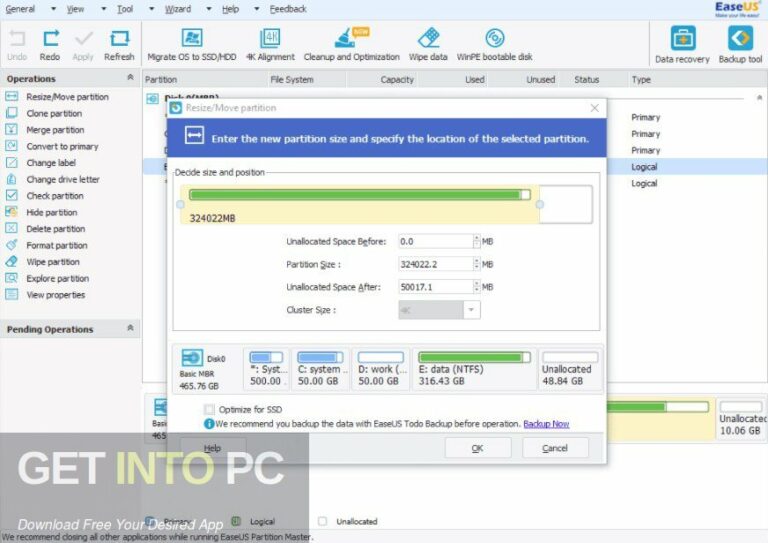Open the Wizard menu

coord(178,9)
